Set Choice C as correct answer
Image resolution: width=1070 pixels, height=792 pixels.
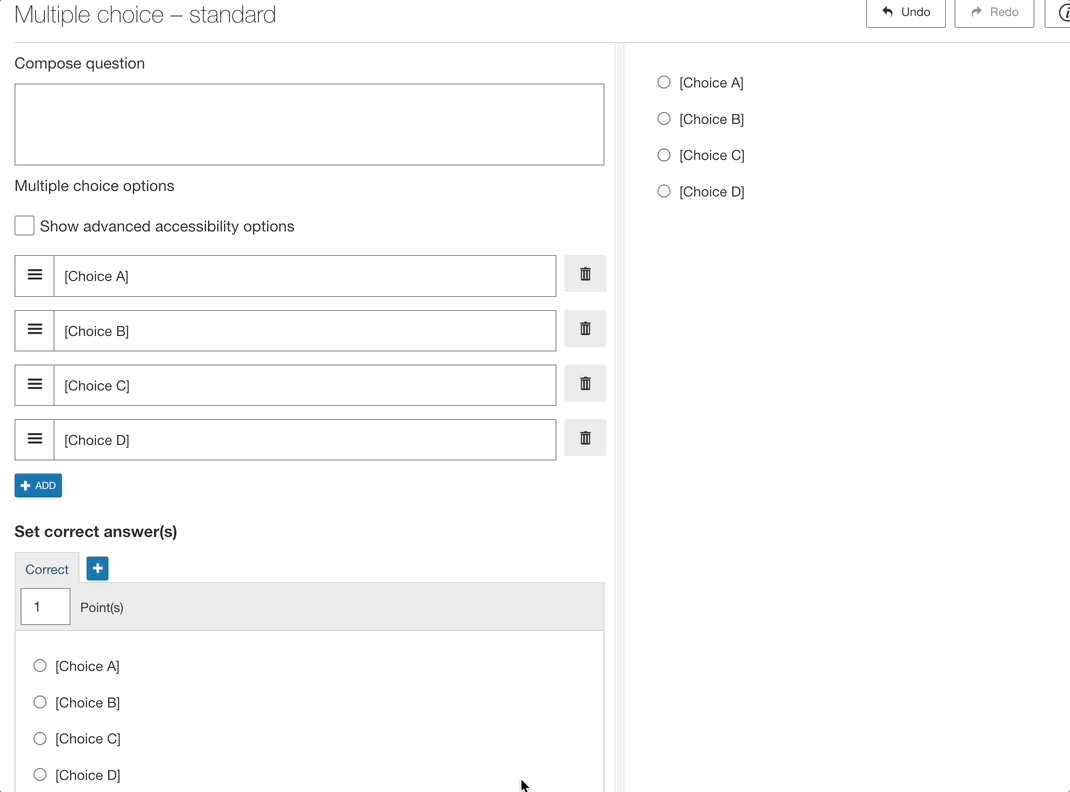[x=40, y=739]
